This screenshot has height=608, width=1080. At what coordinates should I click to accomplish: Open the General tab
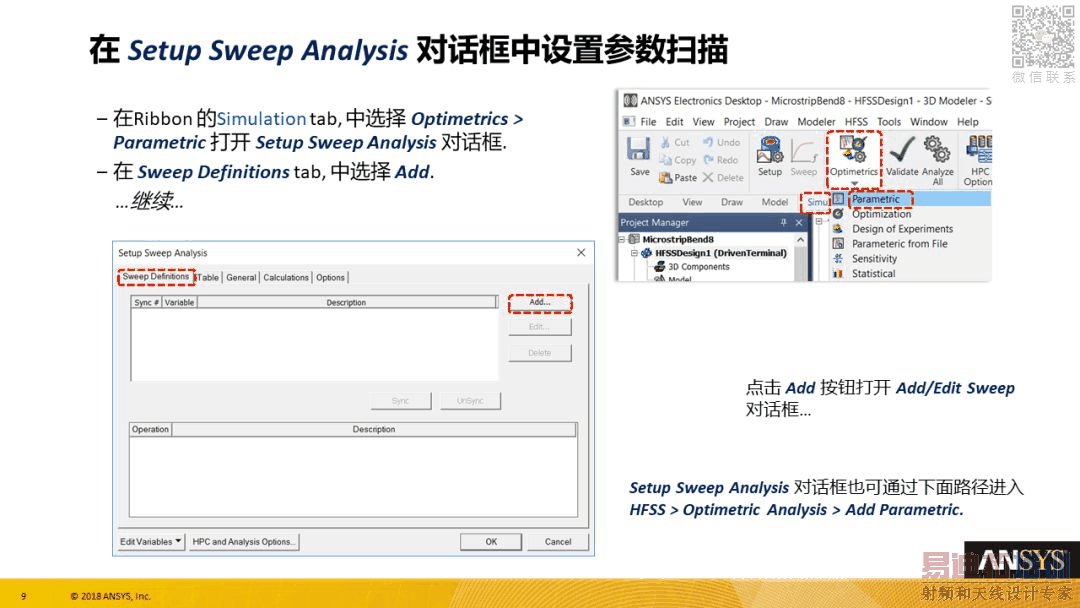(241, 277)
